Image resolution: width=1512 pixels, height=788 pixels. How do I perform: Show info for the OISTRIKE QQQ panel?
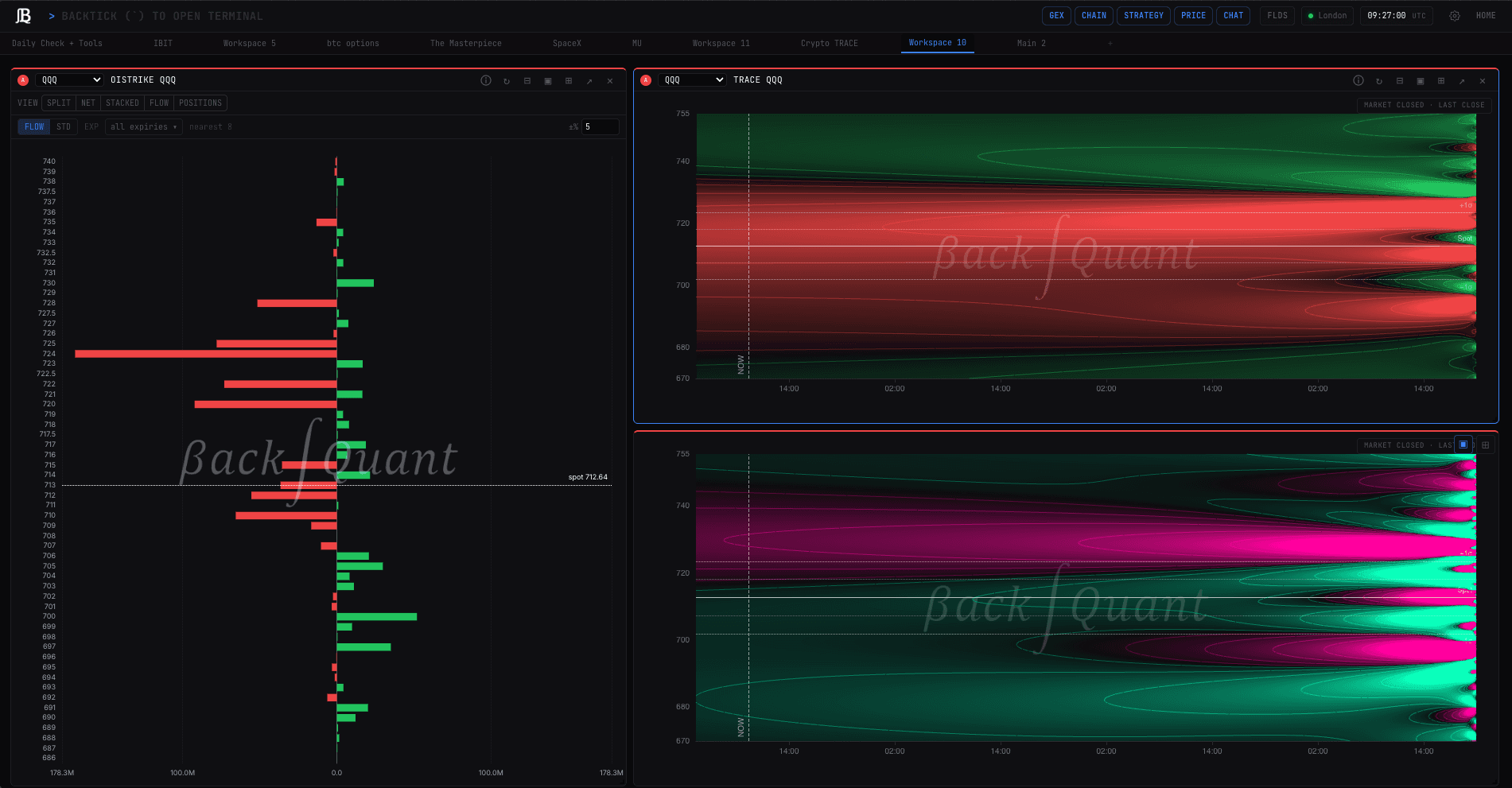tap(486, 80)
